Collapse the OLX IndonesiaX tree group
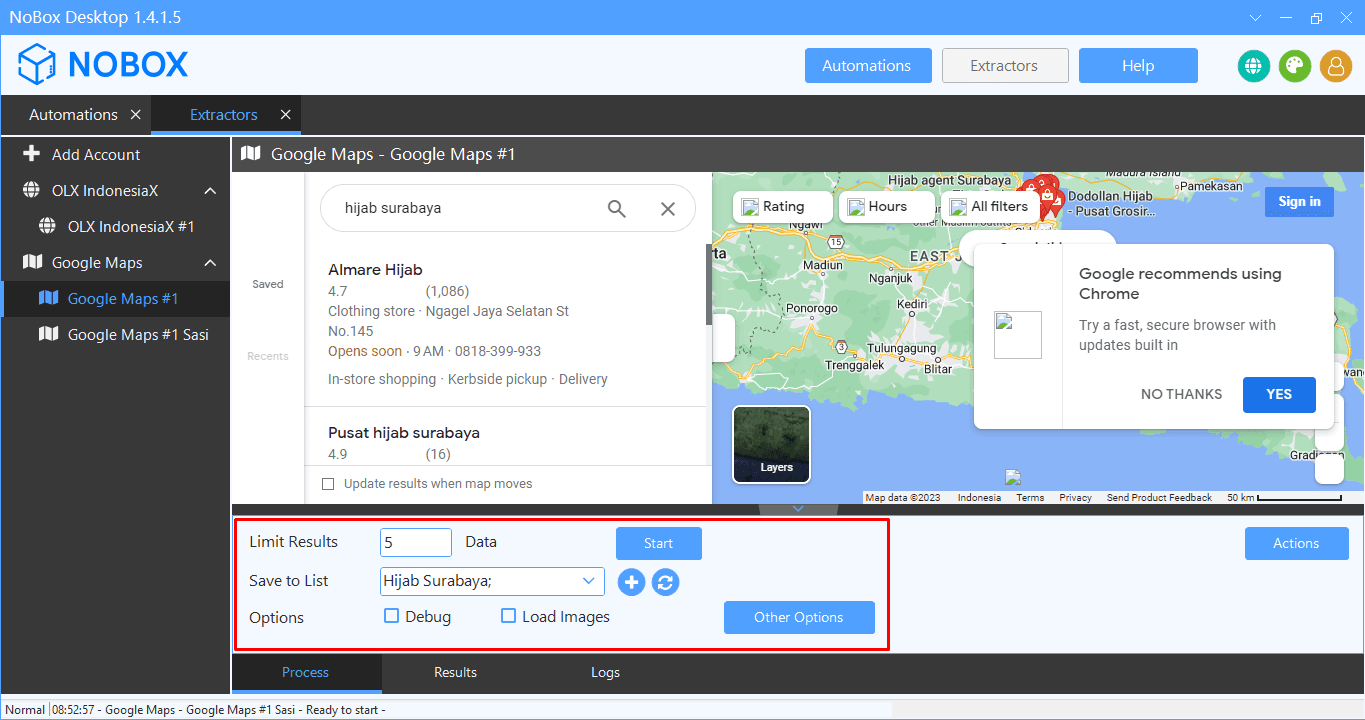 [x=210, y=191]
